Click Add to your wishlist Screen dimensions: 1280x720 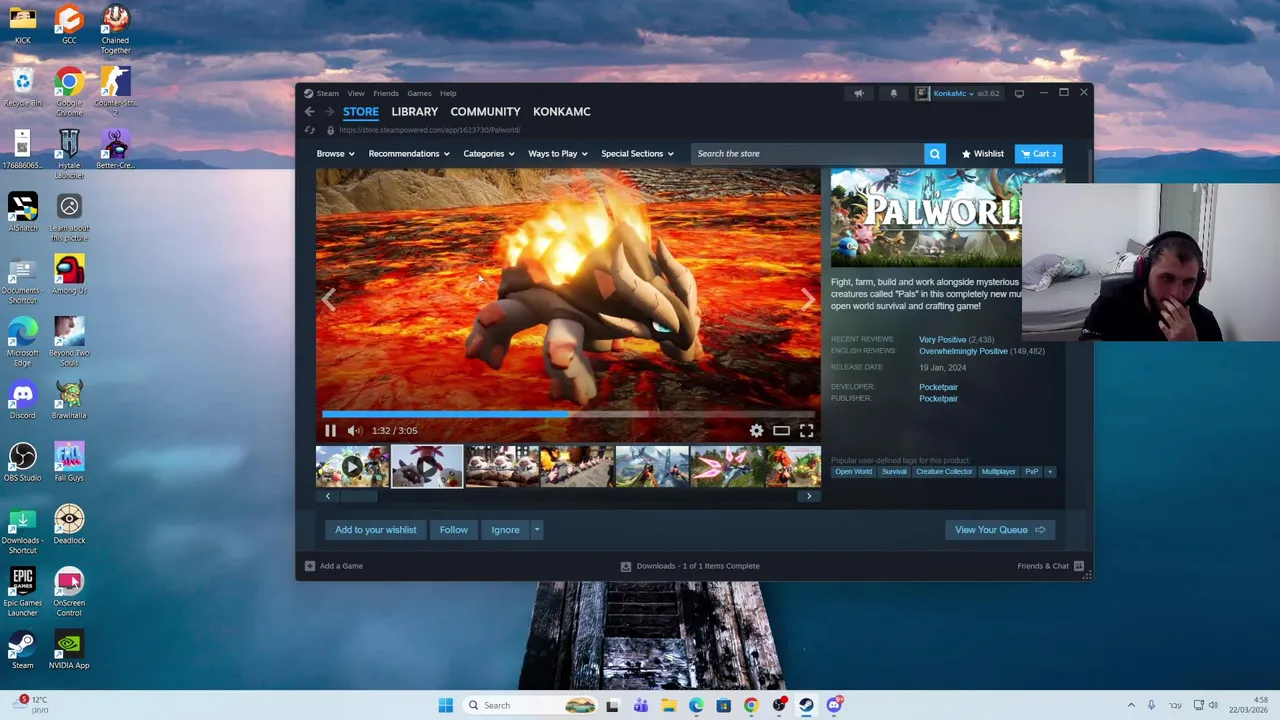pyautogui.click(x=375, y=530)
